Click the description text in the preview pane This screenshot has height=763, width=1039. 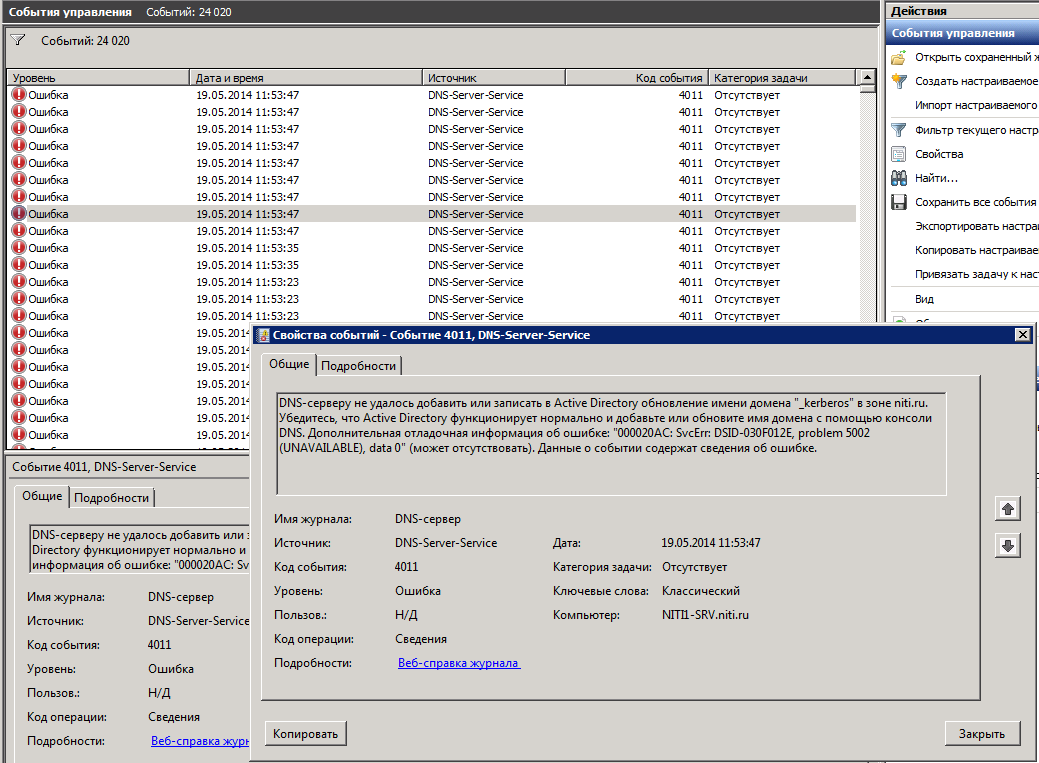click(x=140, y=550)
